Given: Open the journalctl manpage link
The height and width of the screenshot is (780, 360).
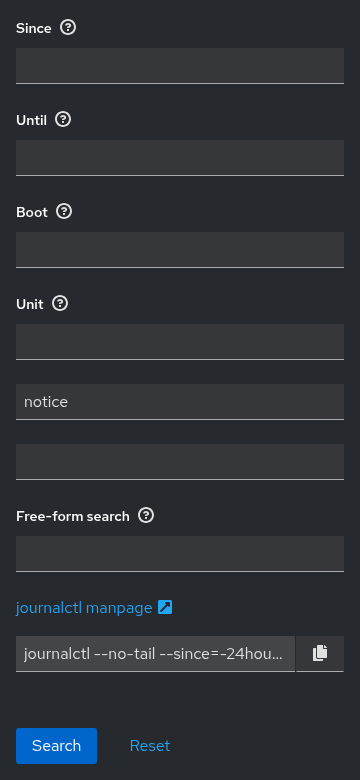Looking at the screenshot, I should (84, 608).
